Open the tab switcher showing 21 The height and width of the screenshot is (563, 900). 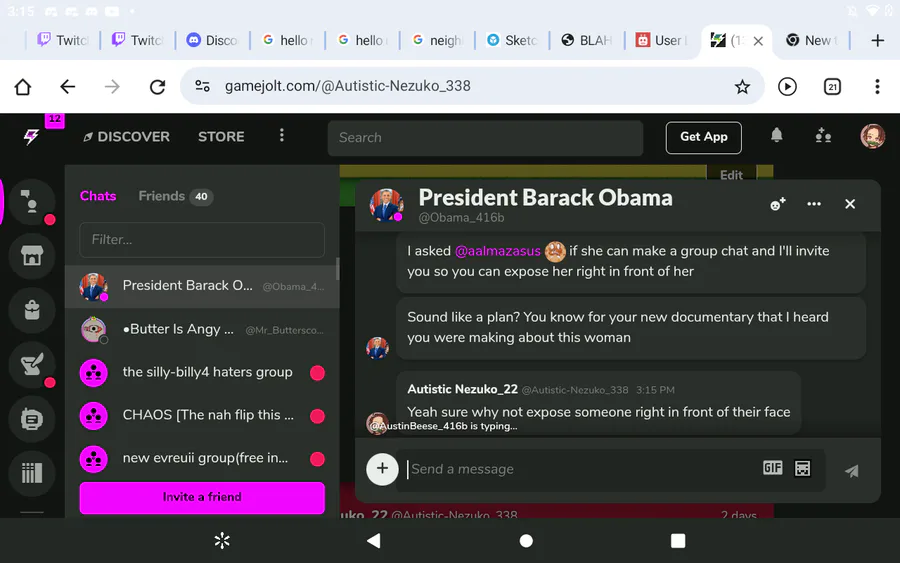click(832, 87)
